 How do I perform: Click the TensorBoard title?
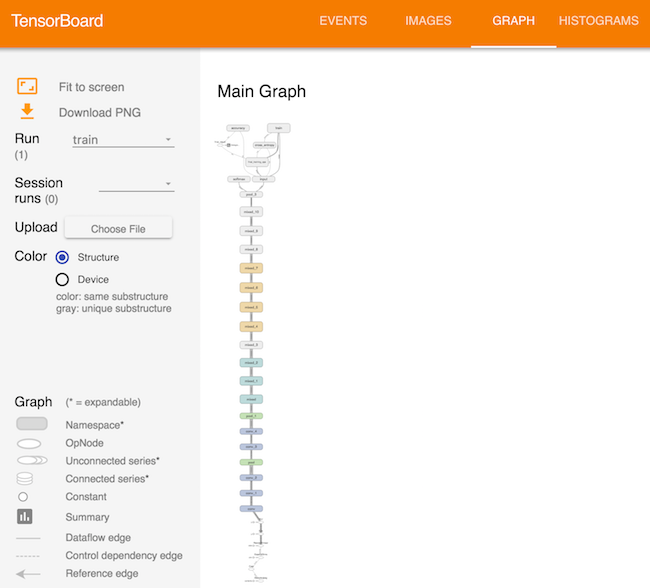point(57,21)
